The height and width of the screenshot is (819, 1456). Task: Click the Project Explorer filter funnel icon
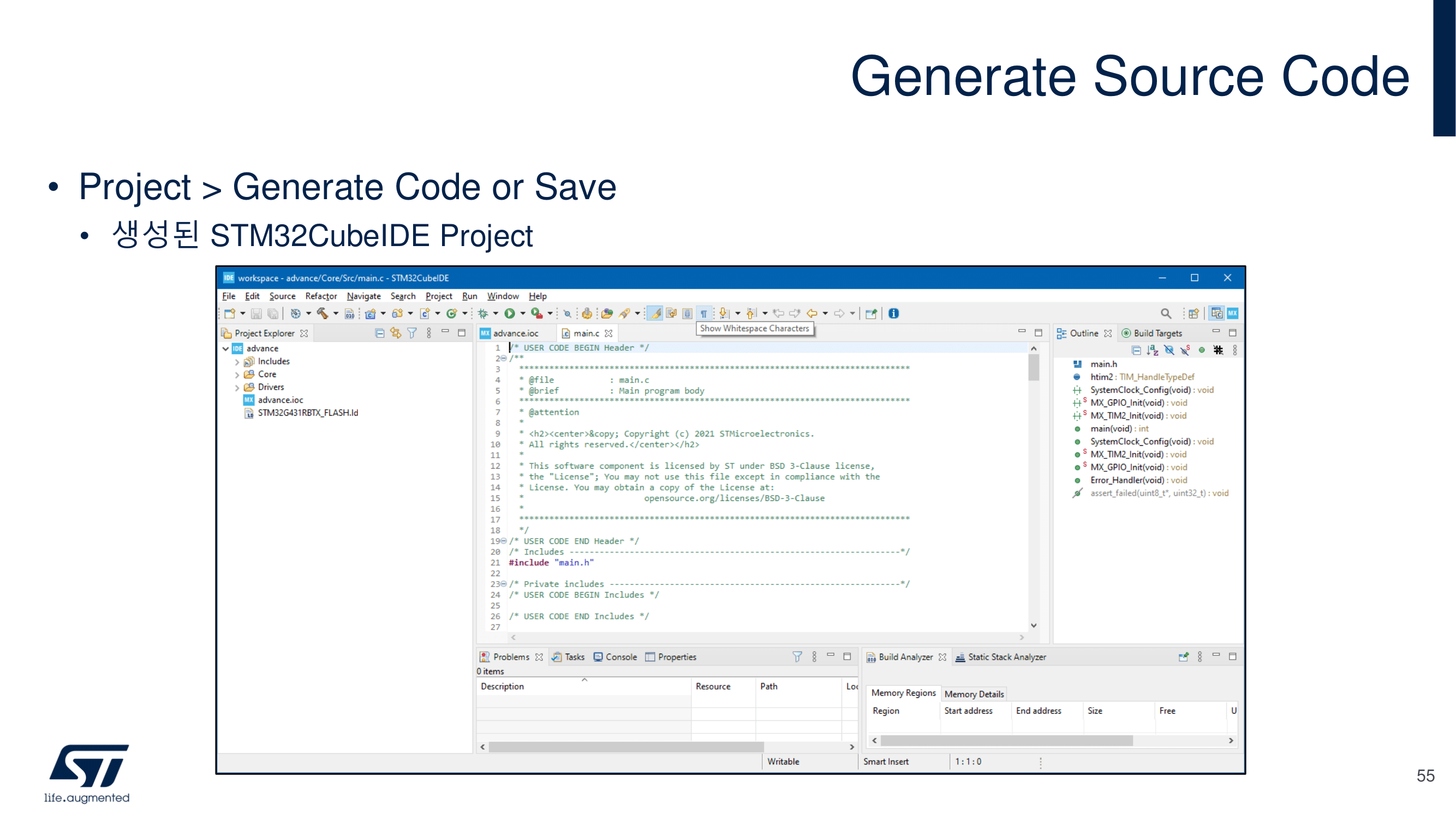412,333
